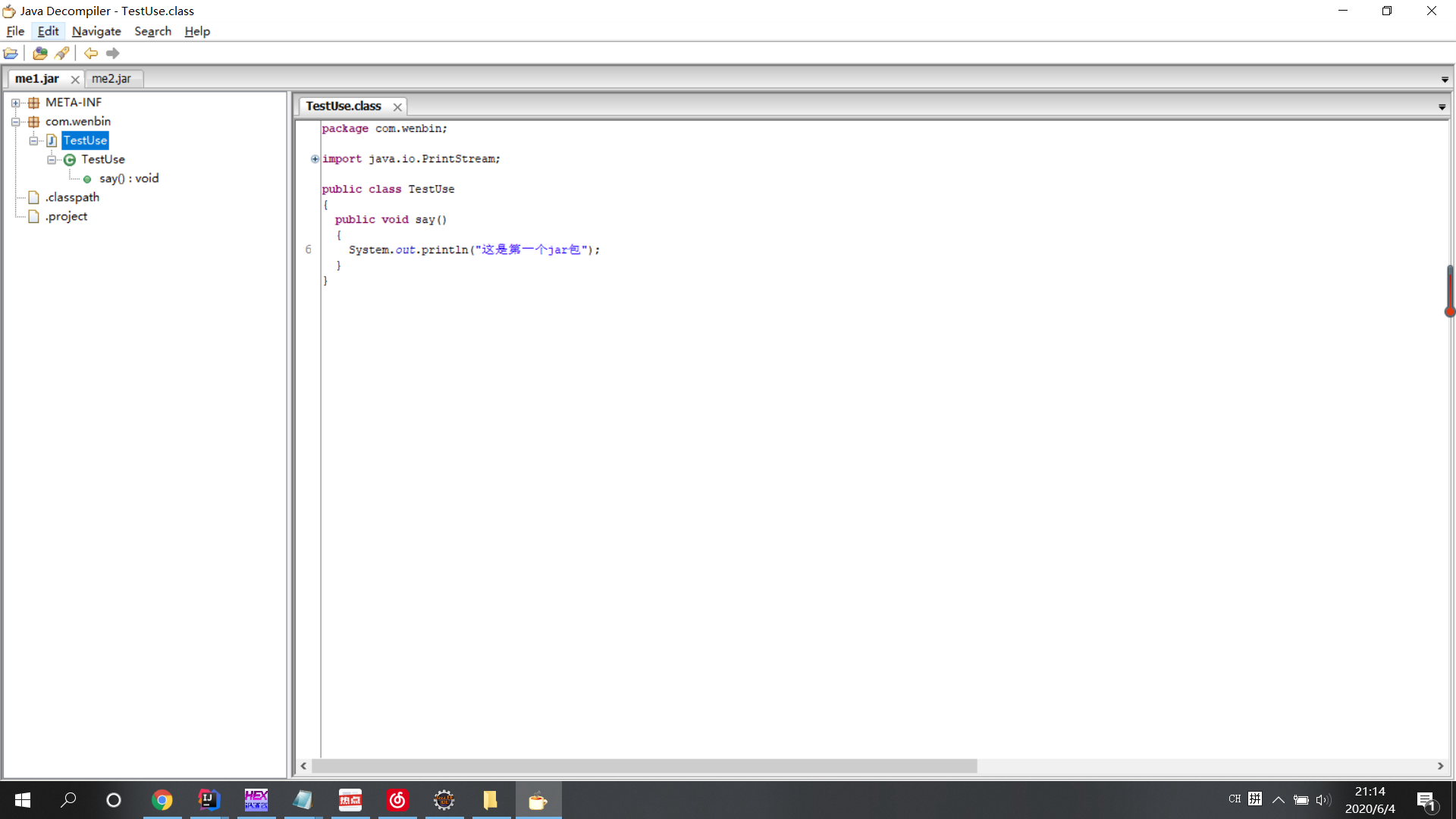Click the Open Type toolbar icon
1456x819 pixels.
pyautogui.click(x=40, y=53)
